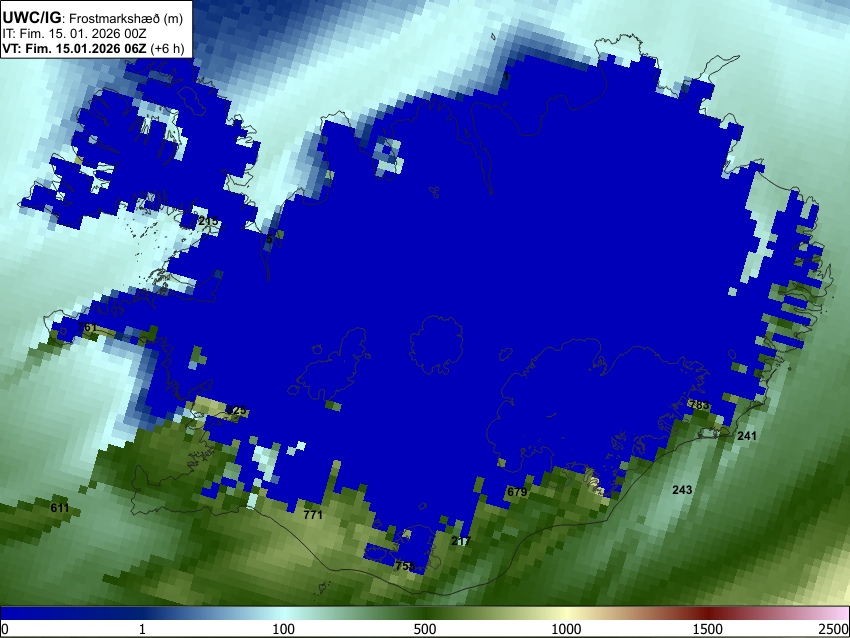Click the dark red section of the colour scale bar
Screen dimensions: 850x638
[x=708, y=614]
